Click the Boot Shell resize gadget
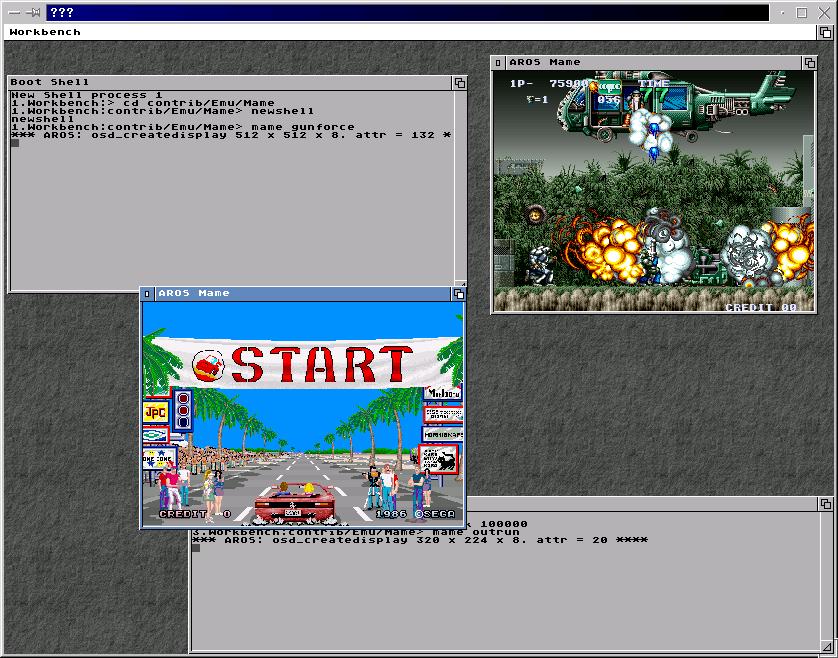This screenshot has width=838, height=658. [460, 286]
